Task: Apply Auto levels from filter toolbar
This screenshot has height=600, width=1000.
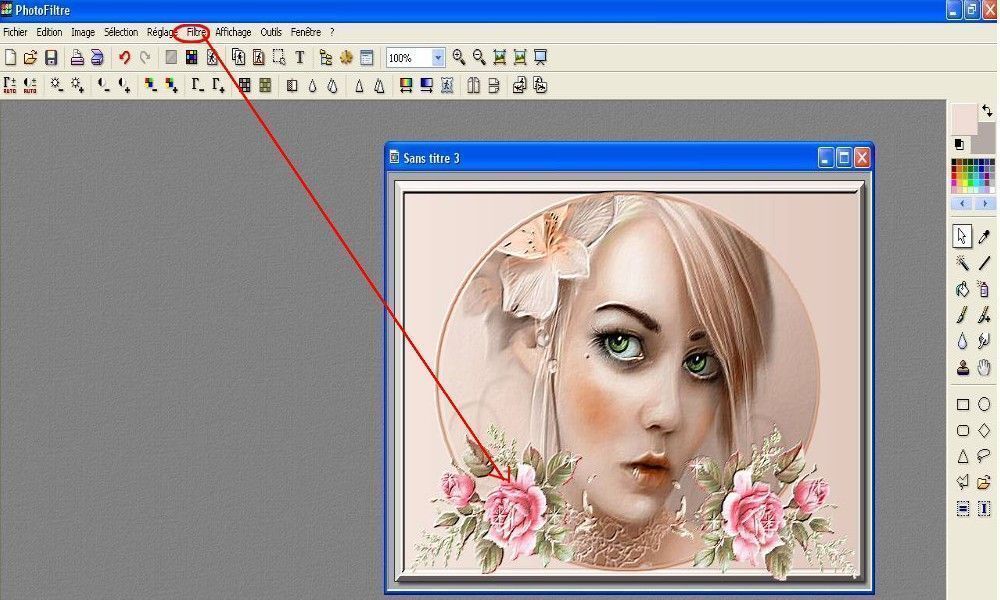Action: pyautogui.click(x=10, y=85)
